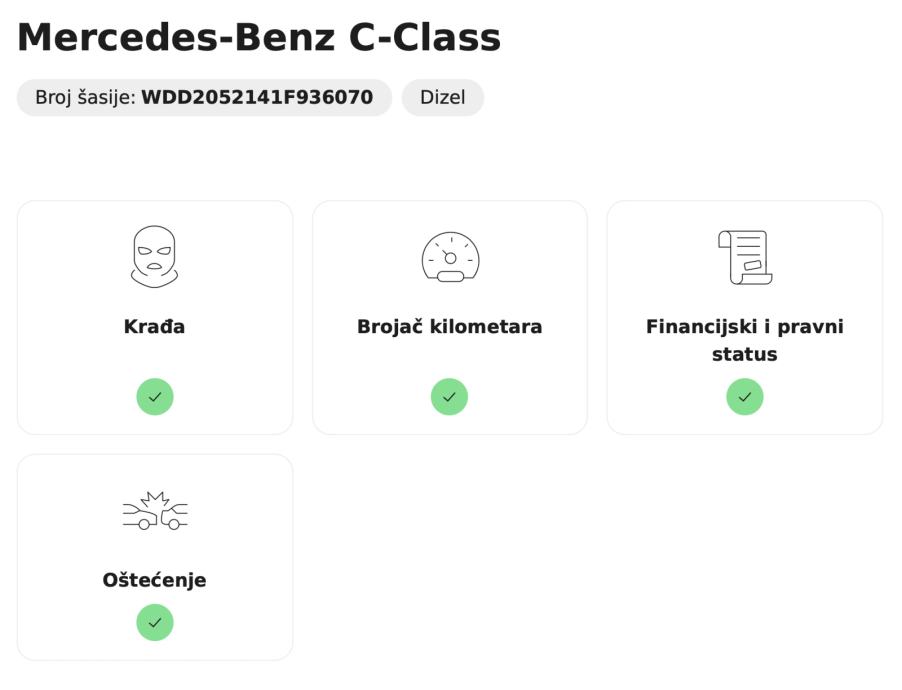Click the balaclava thief icon
The height and width of the screenshot is (690, 902).
point(155,256)
